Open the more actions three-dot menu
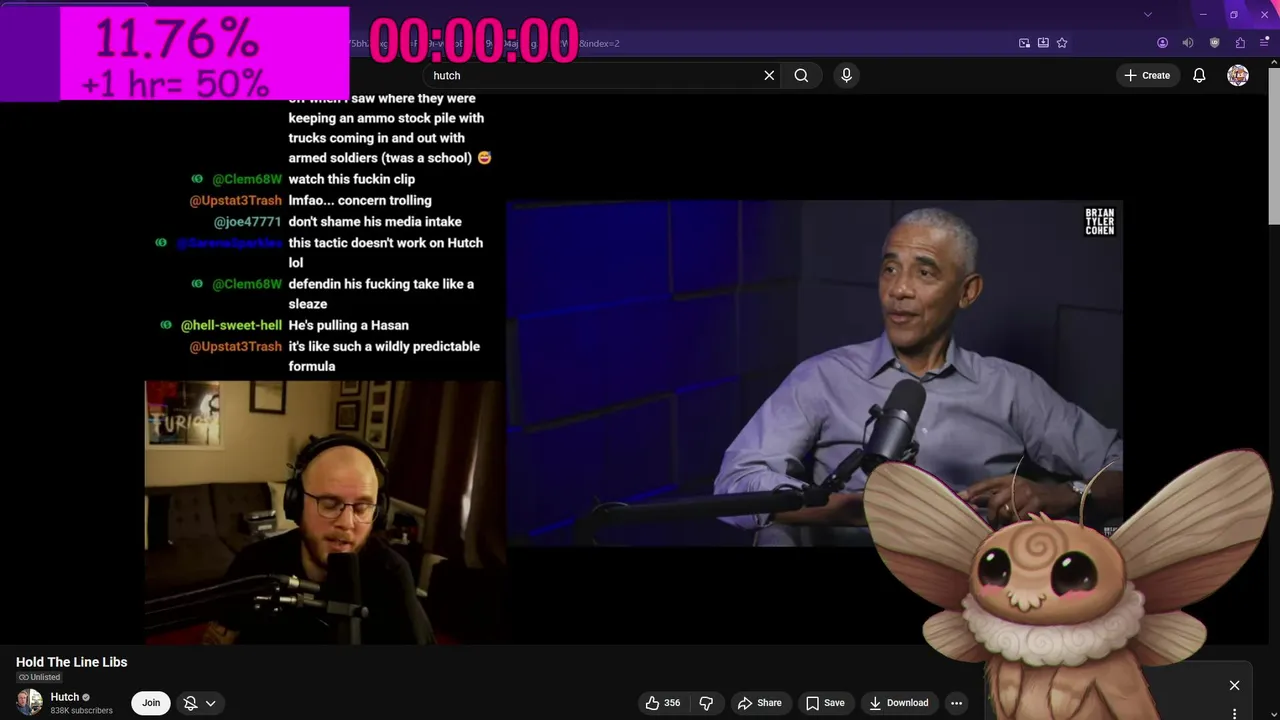This screenshot has width=1280, height=720. coord(956,703)
